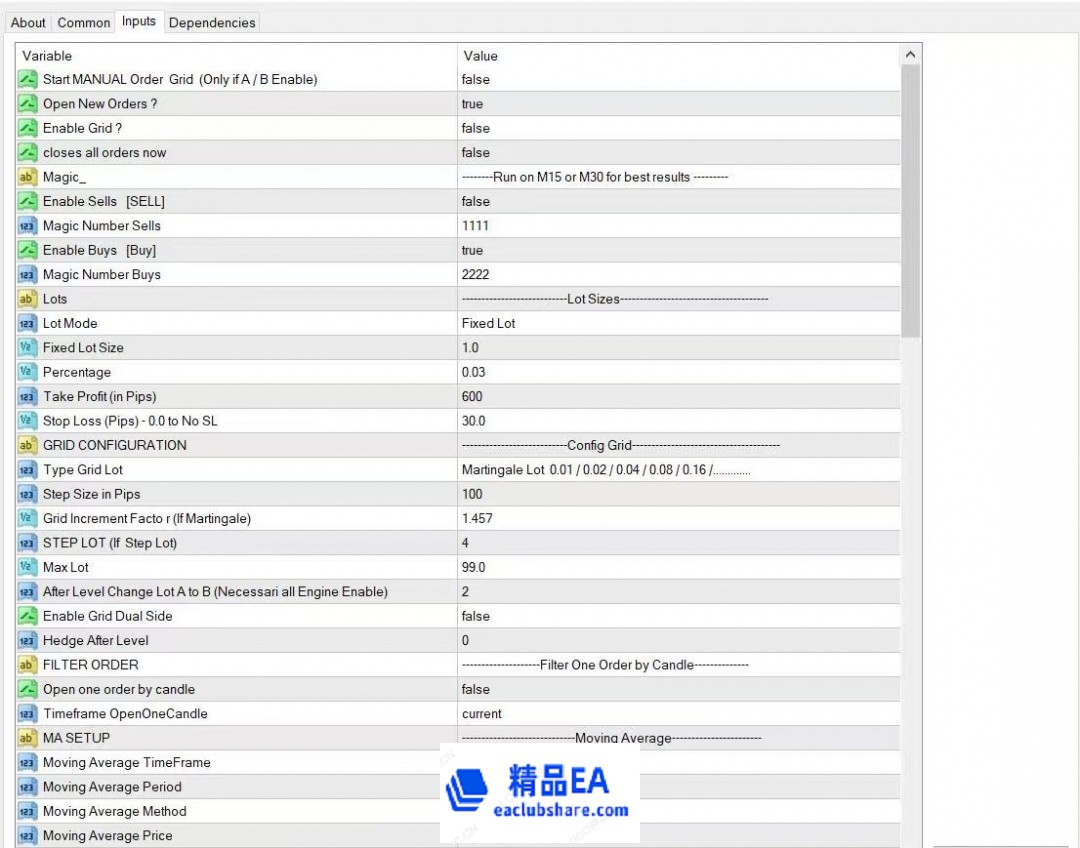Edit the Take Profit value 600

[472, 397]
